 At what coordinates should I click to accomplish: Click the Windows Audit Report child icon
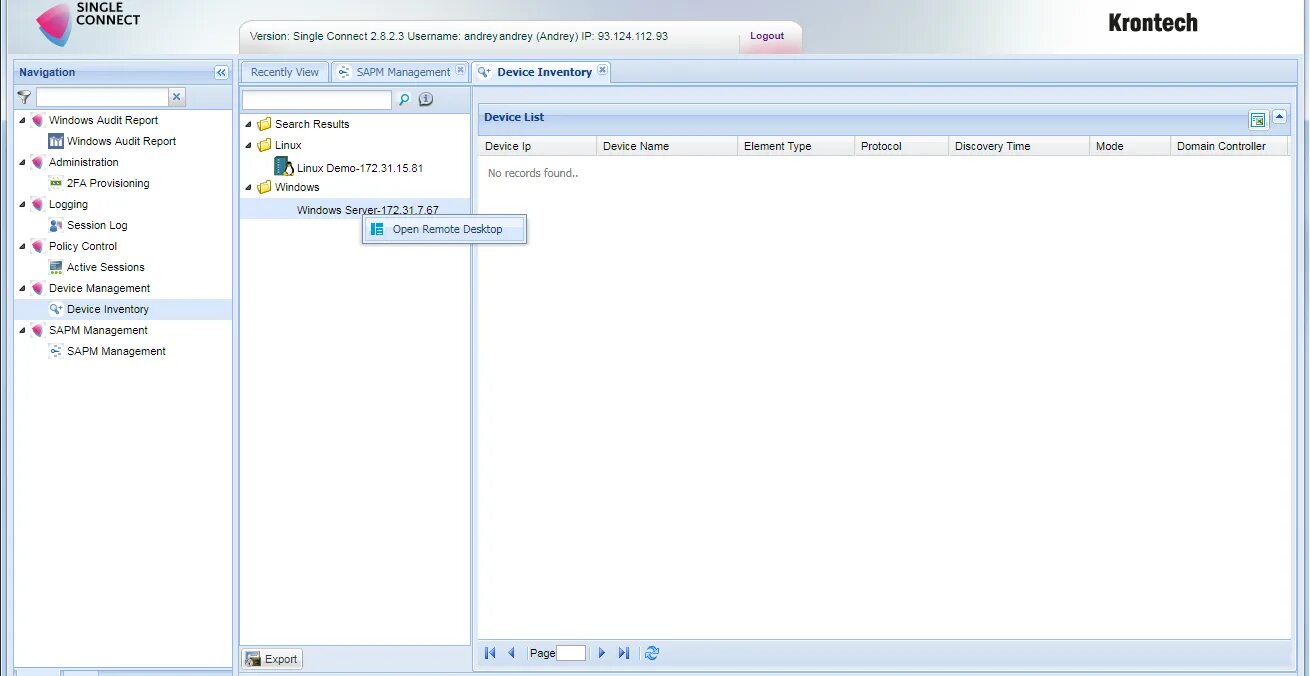click(x=56, y=141)
